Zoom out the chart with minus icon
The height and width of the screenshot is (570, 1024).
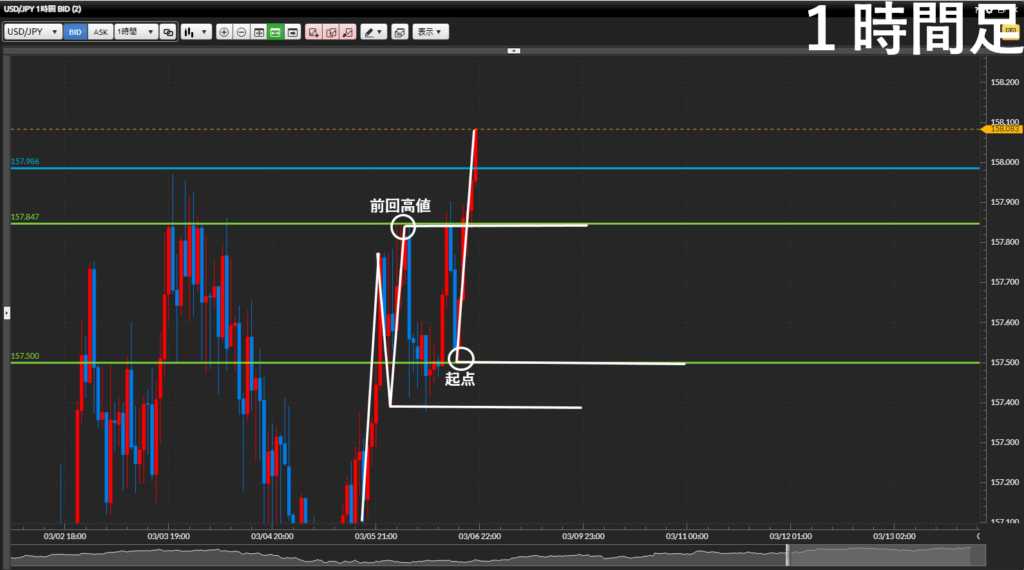pos(241,32)
